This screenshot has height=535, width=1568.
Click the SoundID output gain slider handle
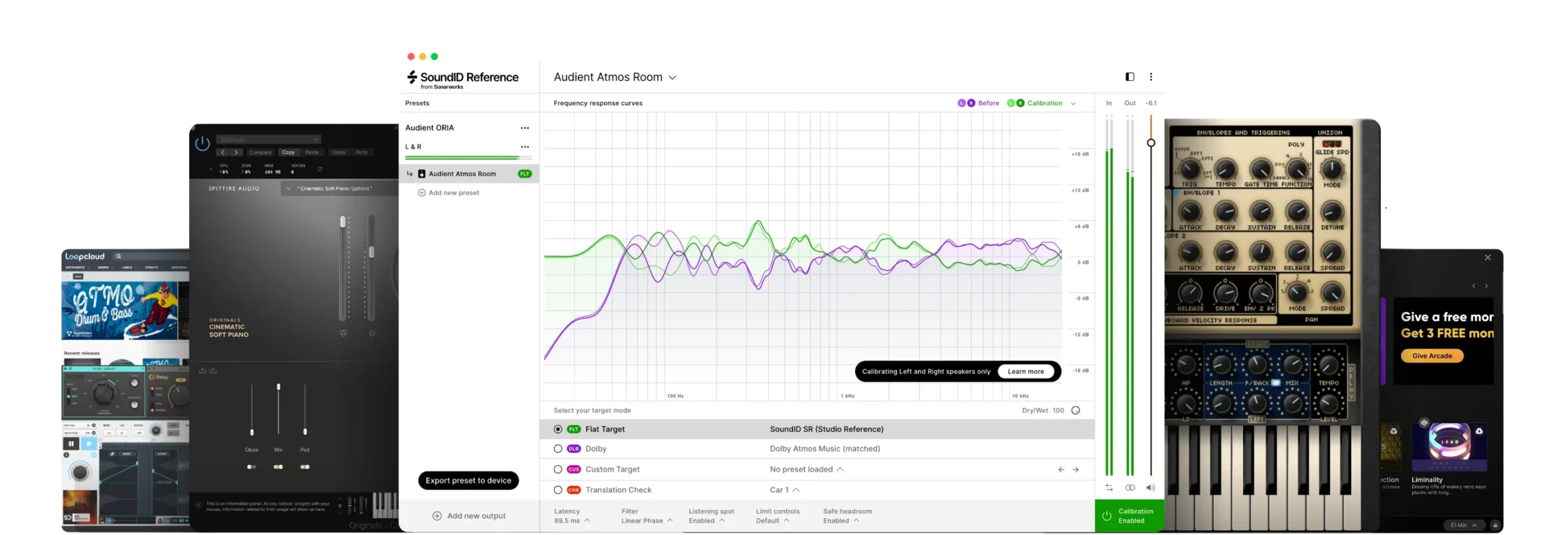[x=1150, y=143]
